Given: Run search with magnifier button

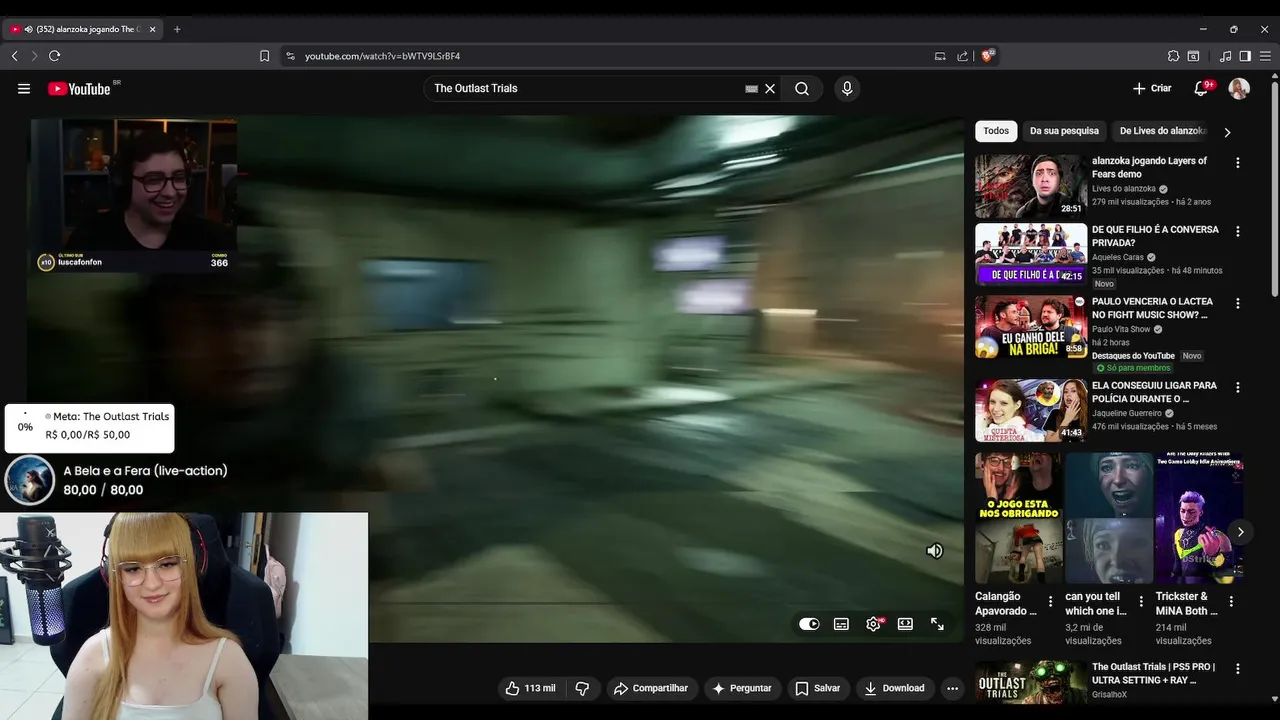Looking at the screenshot, I should 802,88.
